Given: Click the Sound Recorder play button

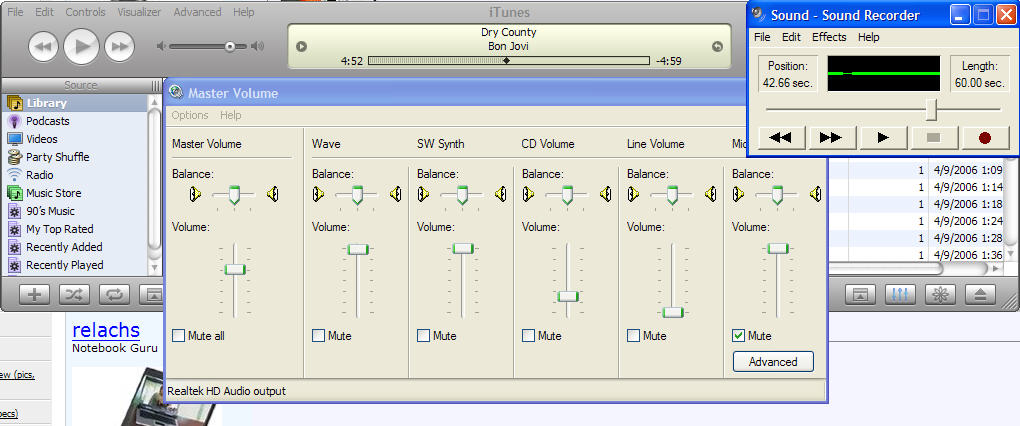Looking at the screenshot, I should pyautogui.click(x=883, y=137).
